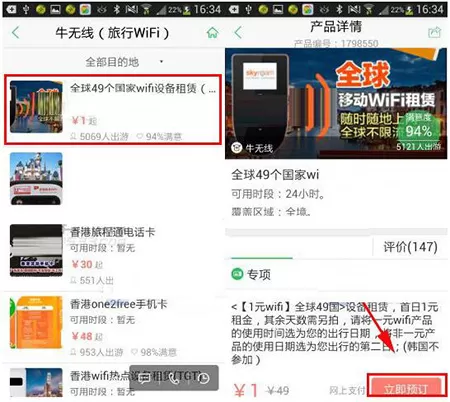The height and width of the screenshot is (402, 450).
Task: Tap share icon on 产品详情 header
Action: click(434, 32)
